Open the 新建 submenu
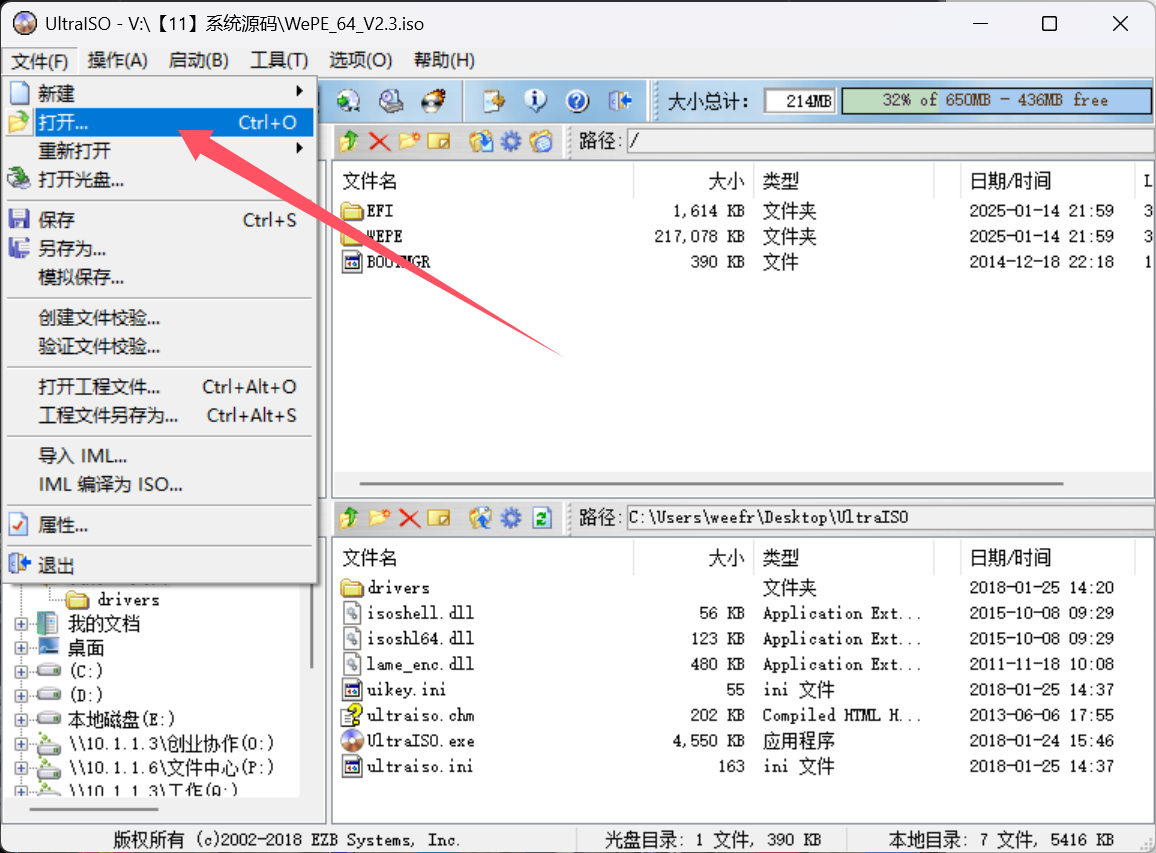This screenshot has height=853, width=1156. (x=160, y=94)
